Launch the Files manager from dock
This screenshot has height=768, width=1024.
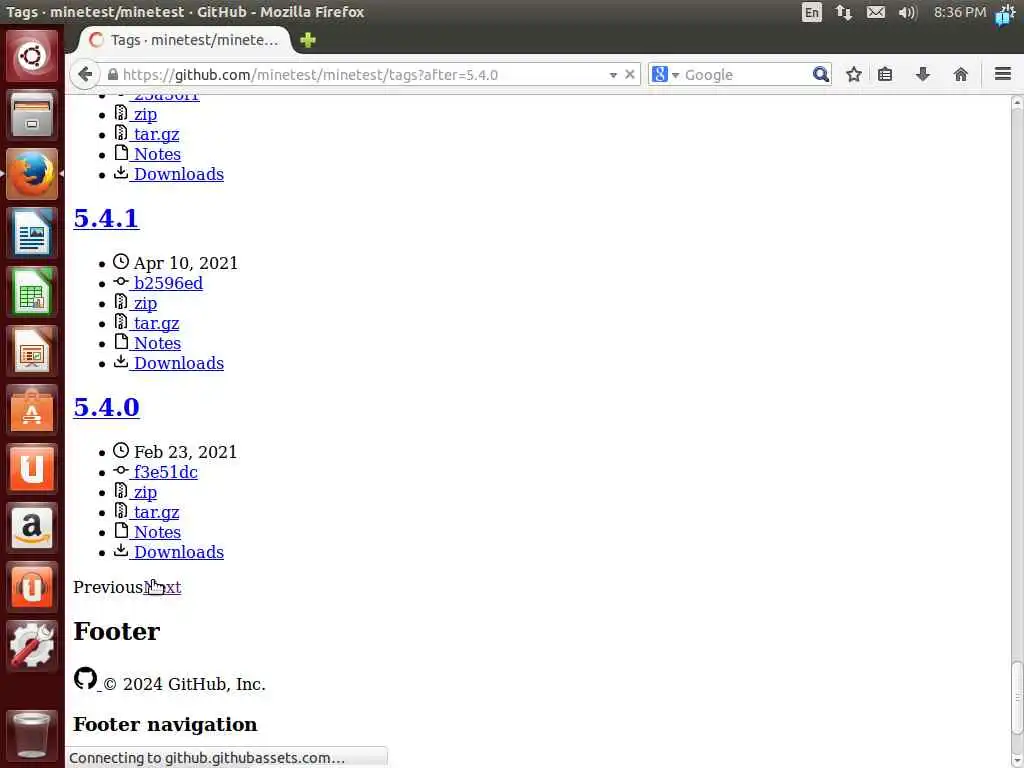31,115
